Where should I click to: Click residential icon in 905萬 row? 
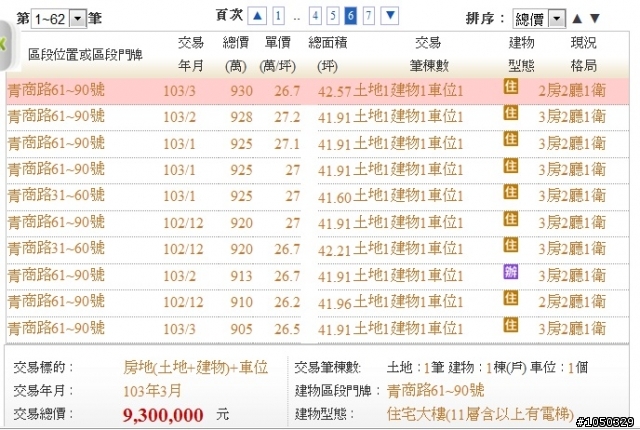[511, 325]
